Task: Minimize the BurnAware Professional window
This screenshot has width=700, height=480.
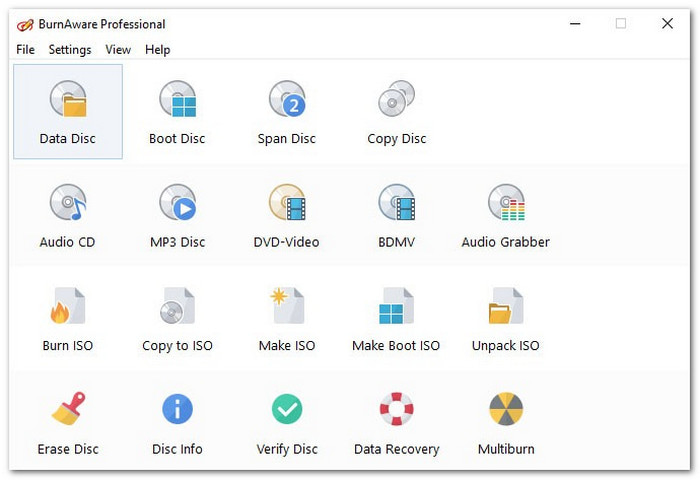Action: [575, 23]
